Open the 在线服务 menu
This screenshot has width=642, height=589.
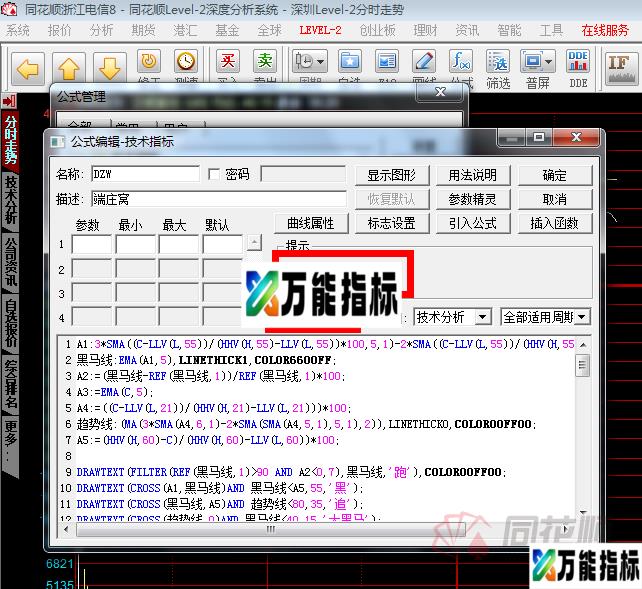click(x=605, y=30)
